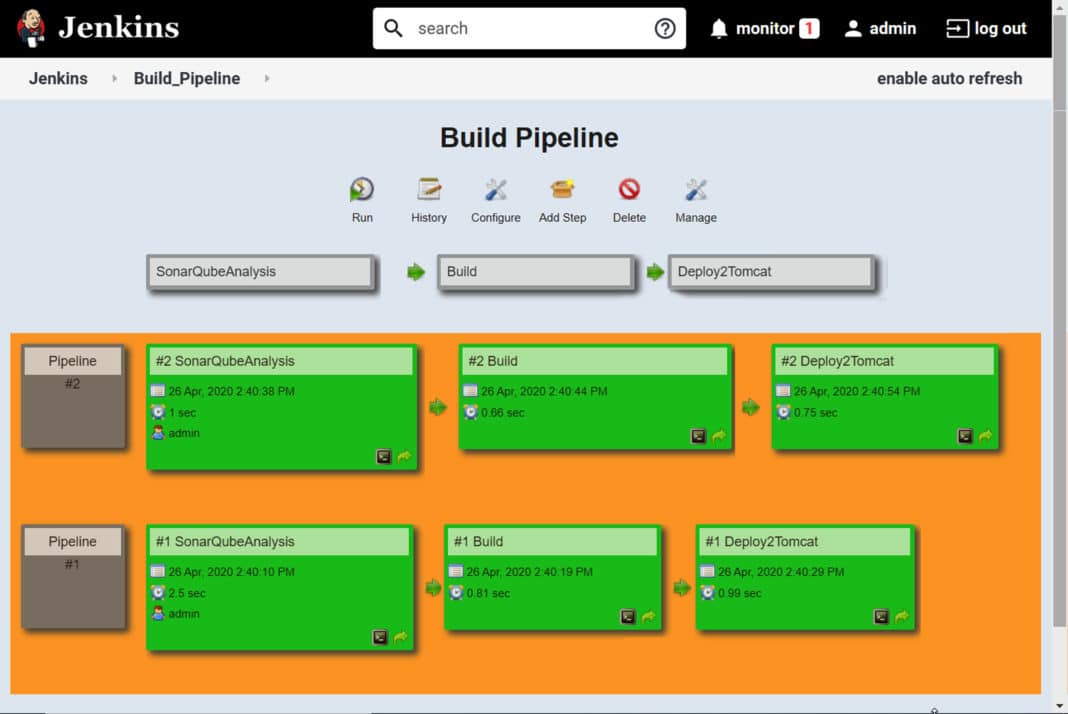Open search help via the question mark icon

(665, 28)
